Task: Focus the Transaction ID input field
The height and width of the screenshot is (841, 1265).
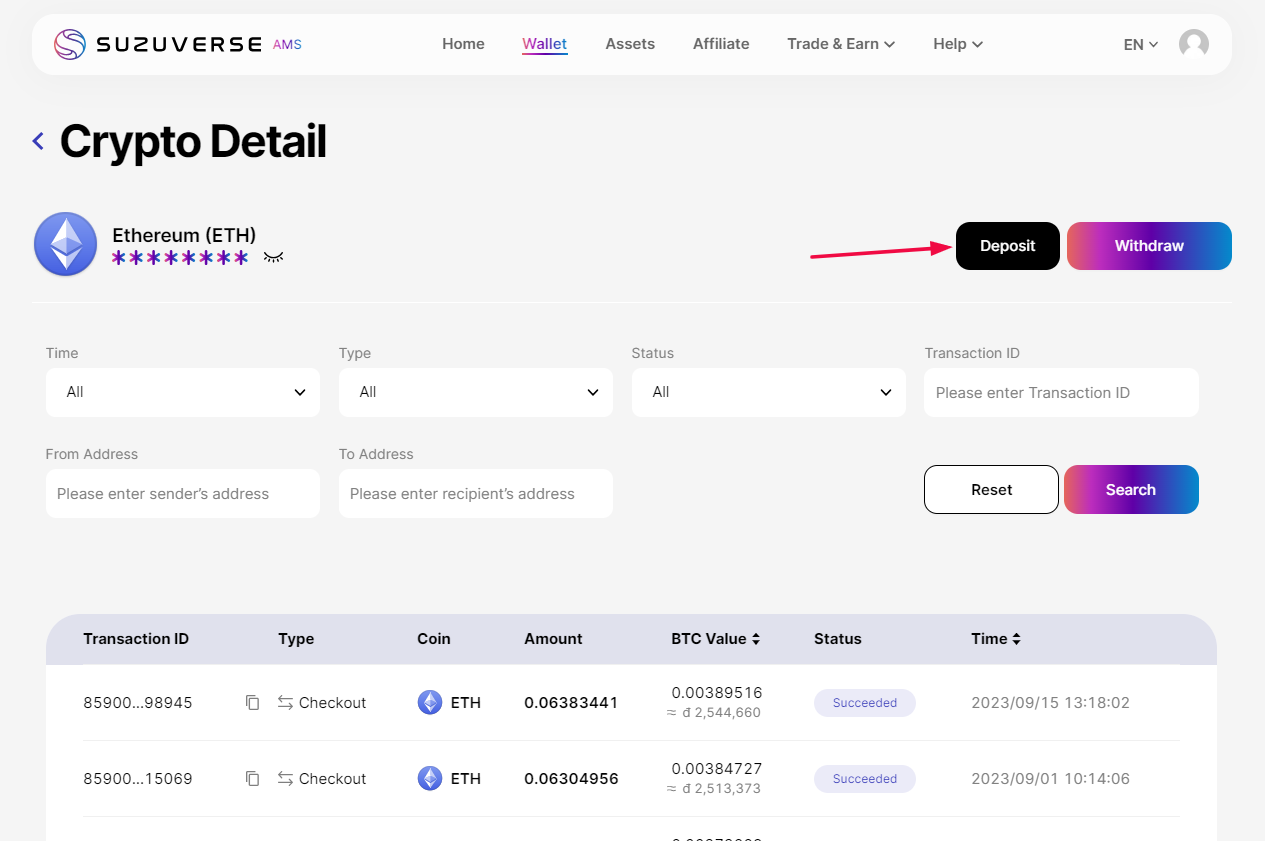Action: [x=1060, y=393]
